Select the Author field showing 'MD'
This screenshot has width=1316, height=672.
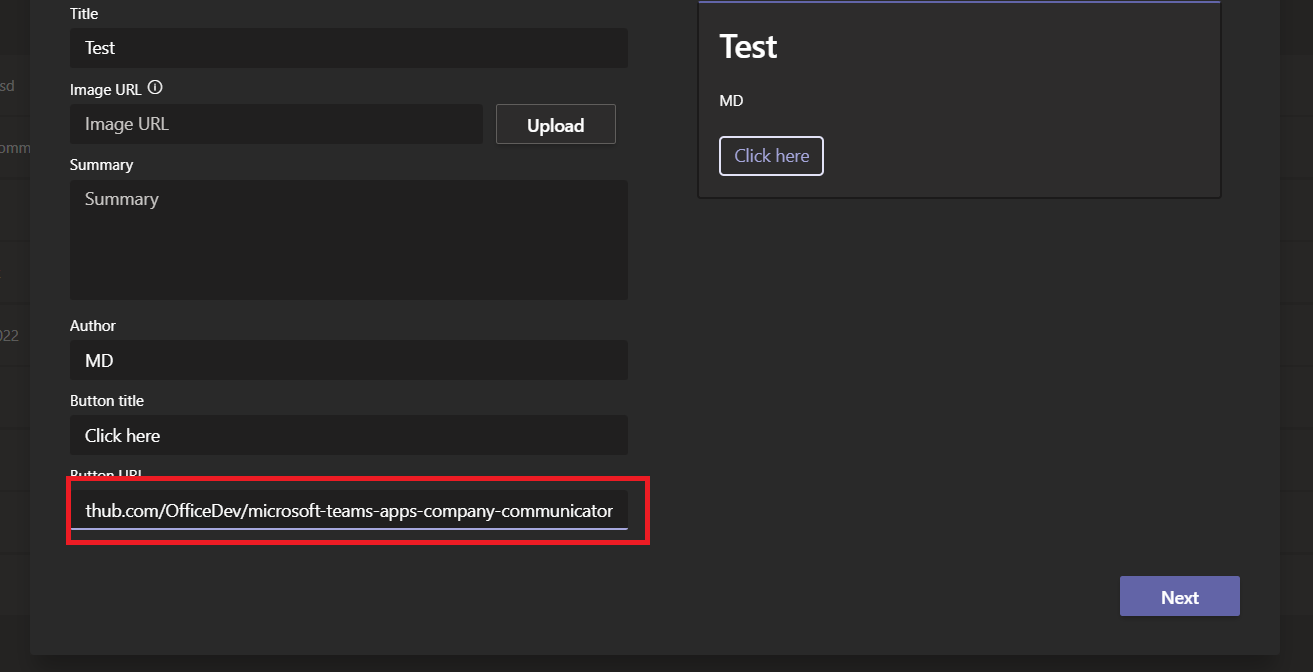tap(348, 360)
